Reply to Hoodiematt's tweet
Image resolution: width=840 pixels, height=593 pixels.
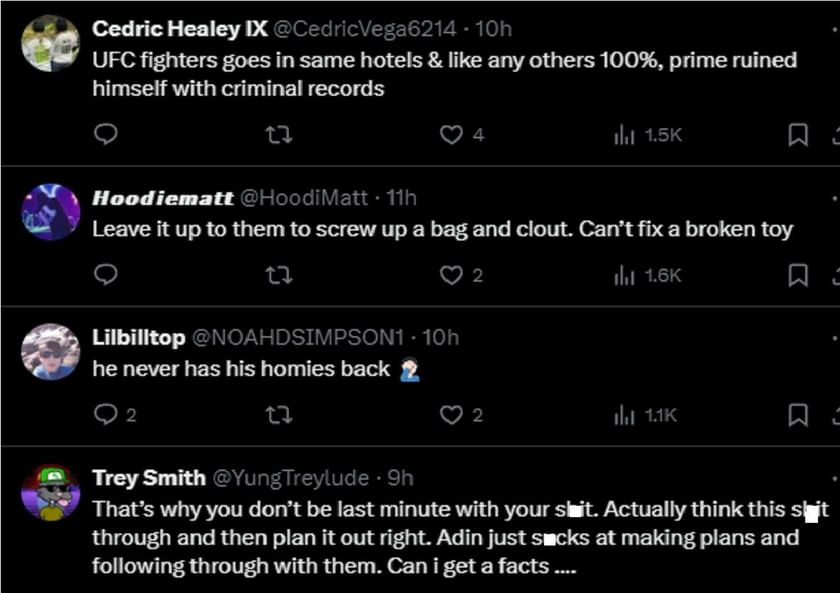tap(106, 275)
